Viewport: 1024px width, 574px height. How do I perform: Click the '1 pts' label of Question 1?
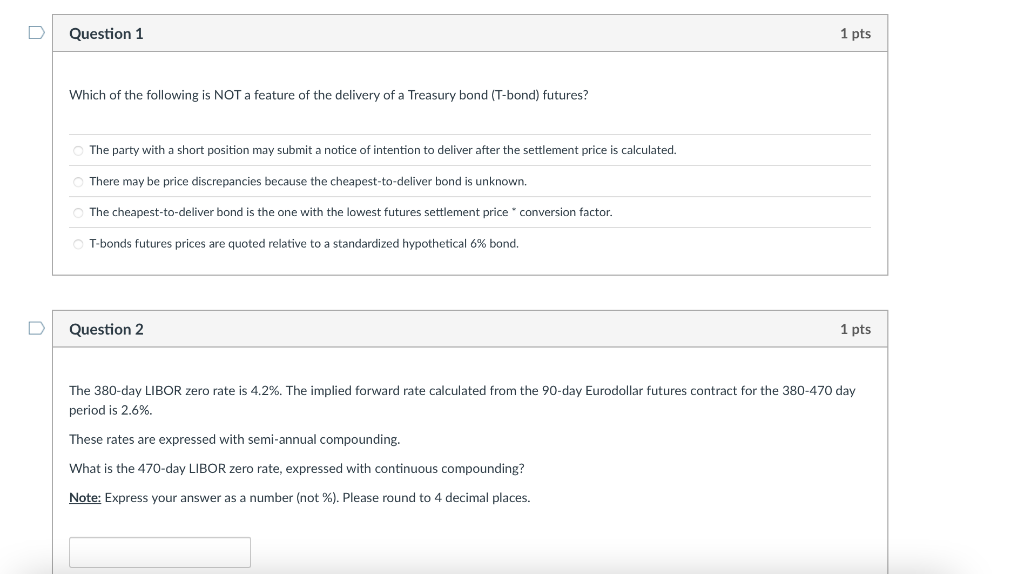pyautogui.click(x=856, y=33)
